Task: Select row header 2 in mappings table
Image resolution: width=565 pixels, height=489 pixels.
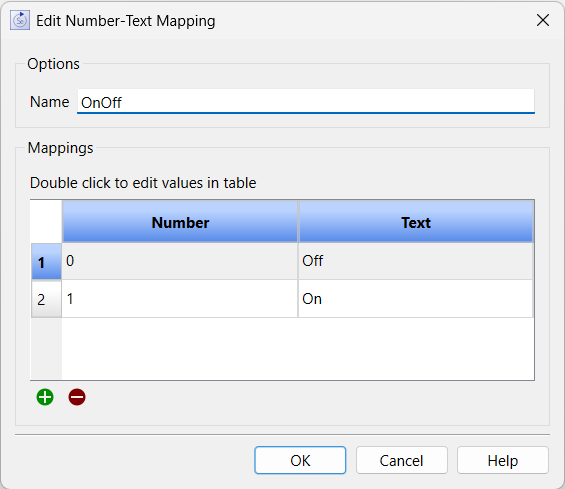Action: pos(46,299)
